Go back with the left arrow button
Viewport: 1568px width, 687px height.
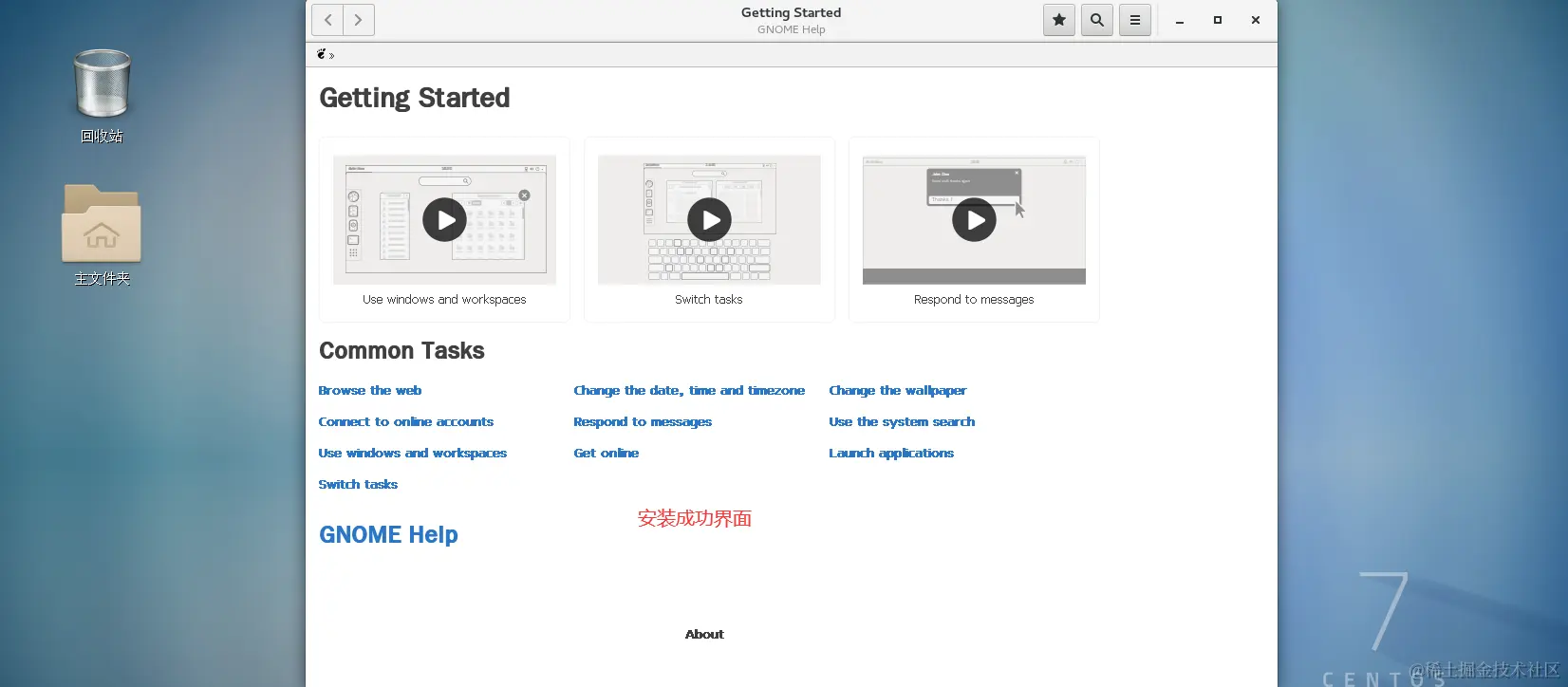[327, 20]
